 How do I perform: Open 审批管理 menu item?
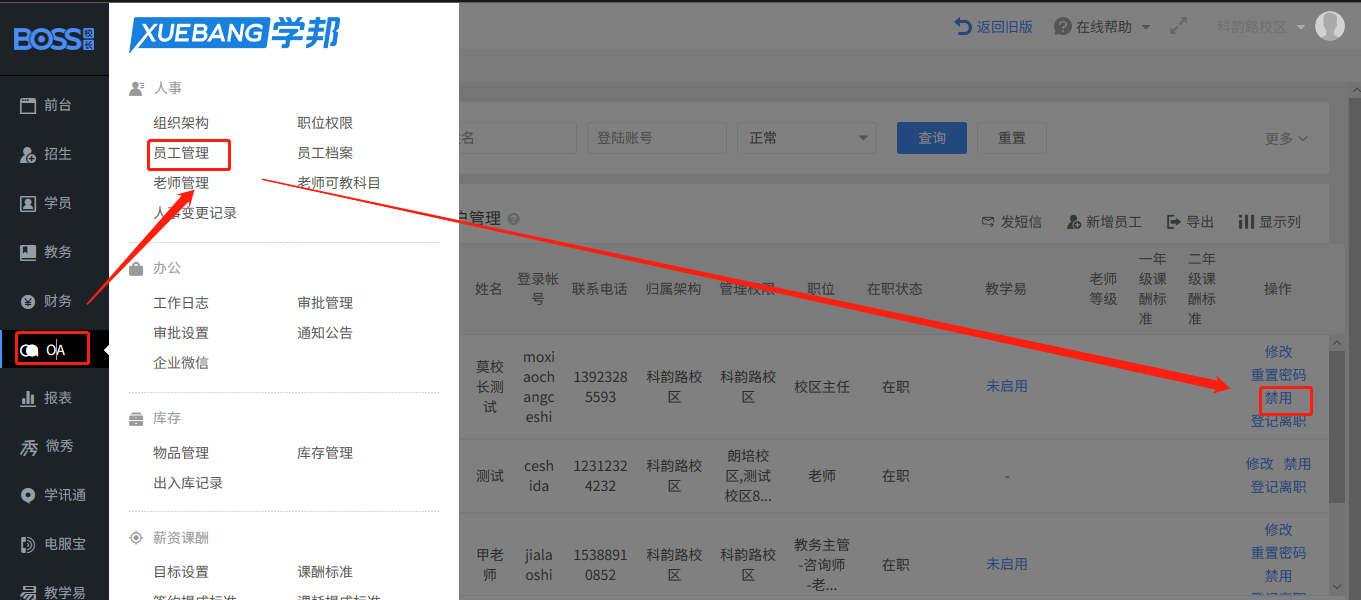tap(325, 303)
